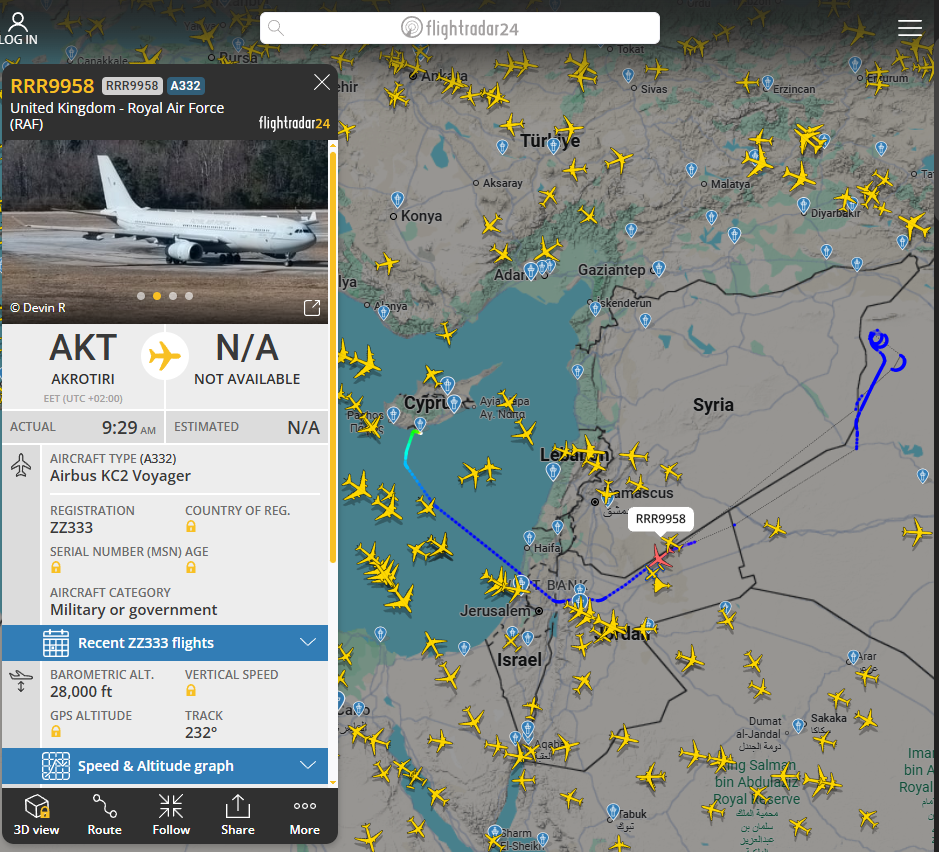
Task: Click the locked Serial Number padlock
Action: [56, 567]
